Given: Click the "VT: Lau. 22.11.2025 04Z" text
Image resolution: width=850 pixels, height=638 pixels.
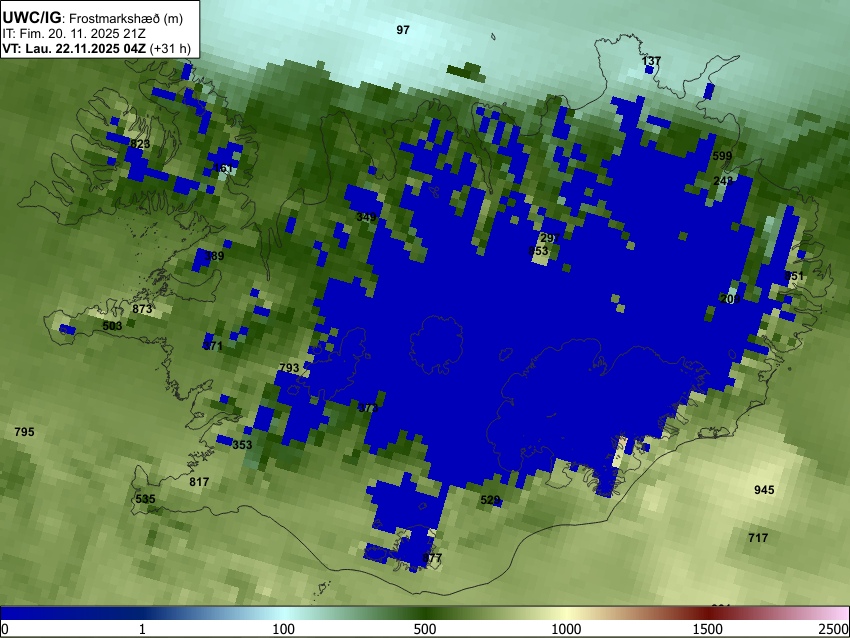Looking at the screenshot, I should (x=74, y=48).
